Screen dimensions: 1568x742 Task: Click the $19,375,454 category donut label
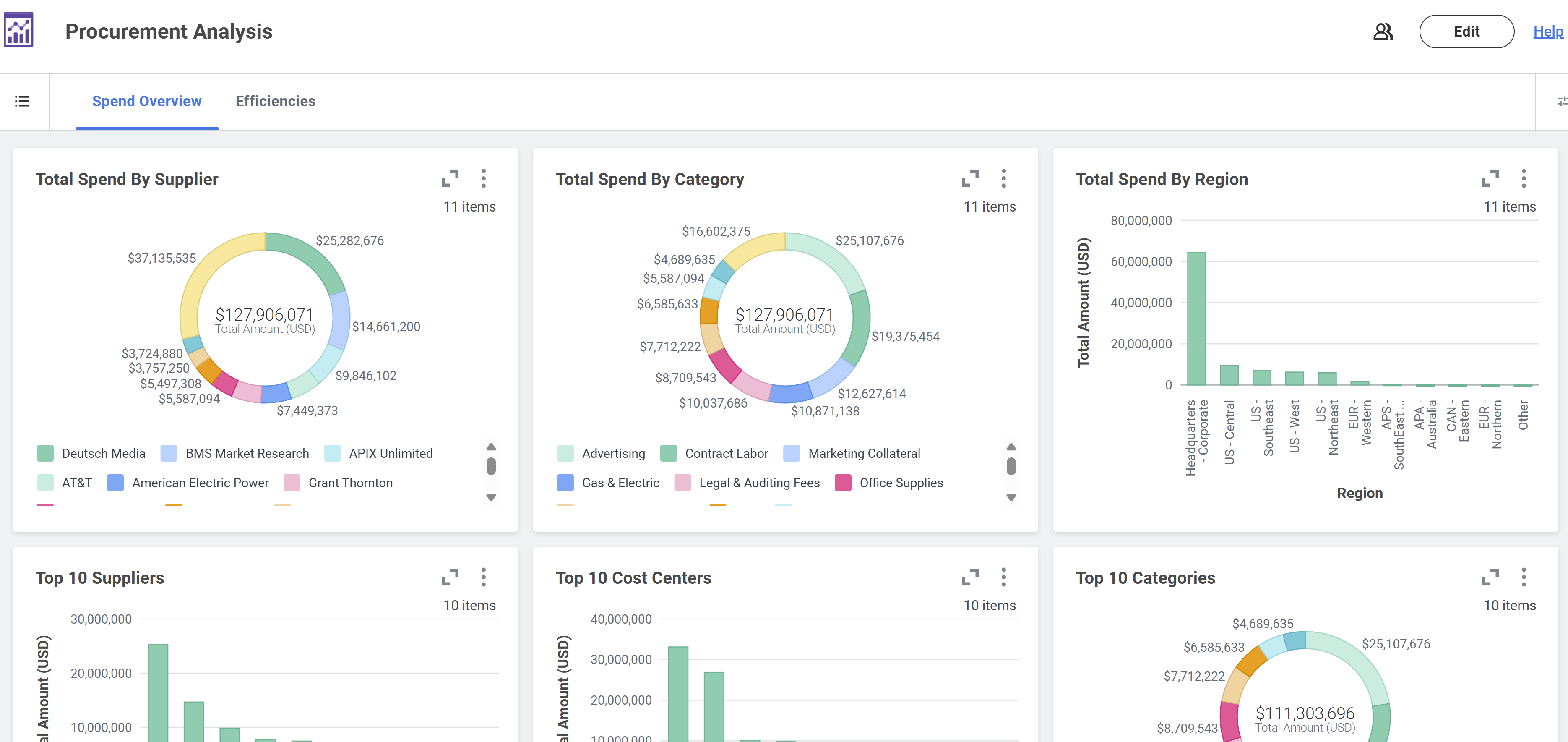[x=905, y=336]
